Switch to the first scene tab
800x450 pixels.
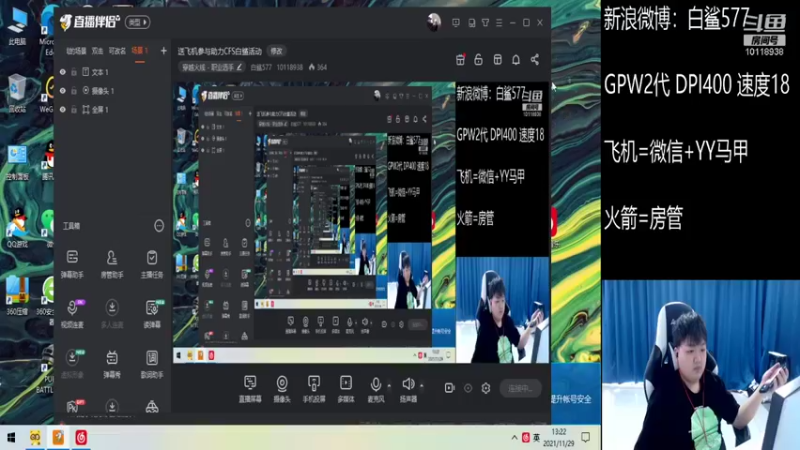click(x=76, y=51)
